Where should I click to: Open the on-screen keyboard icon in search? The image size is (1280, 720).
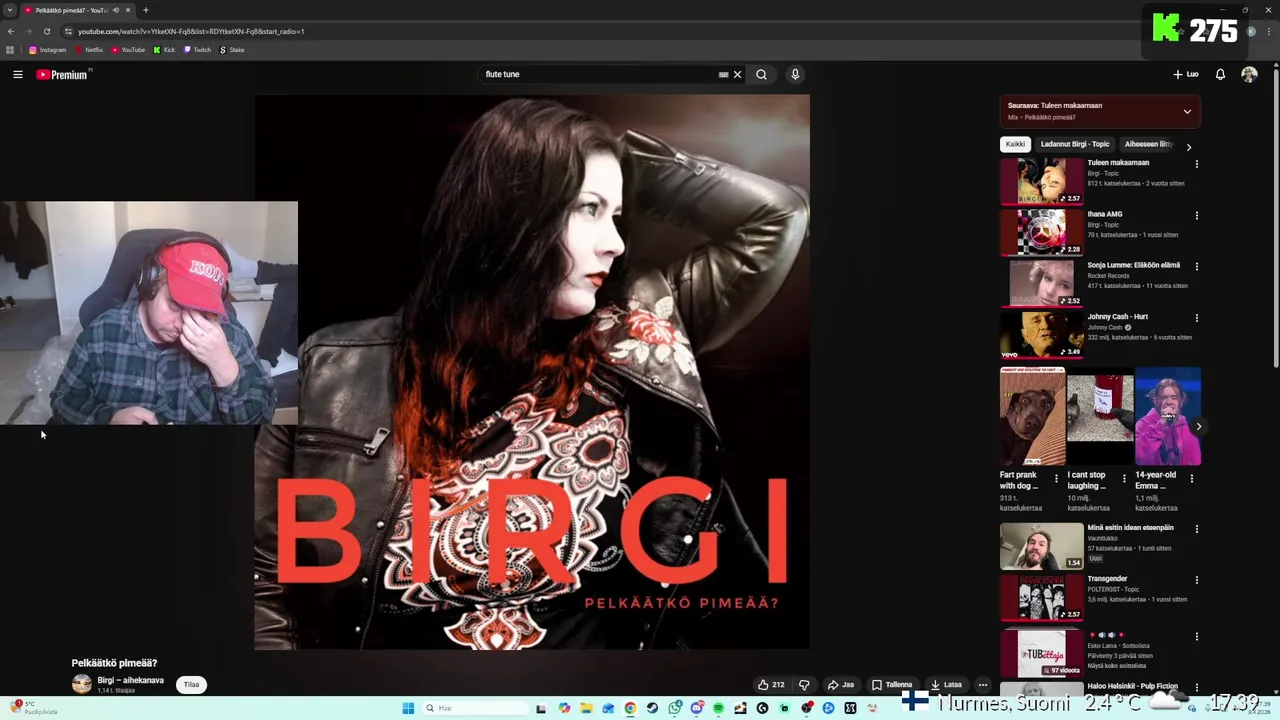723,74
